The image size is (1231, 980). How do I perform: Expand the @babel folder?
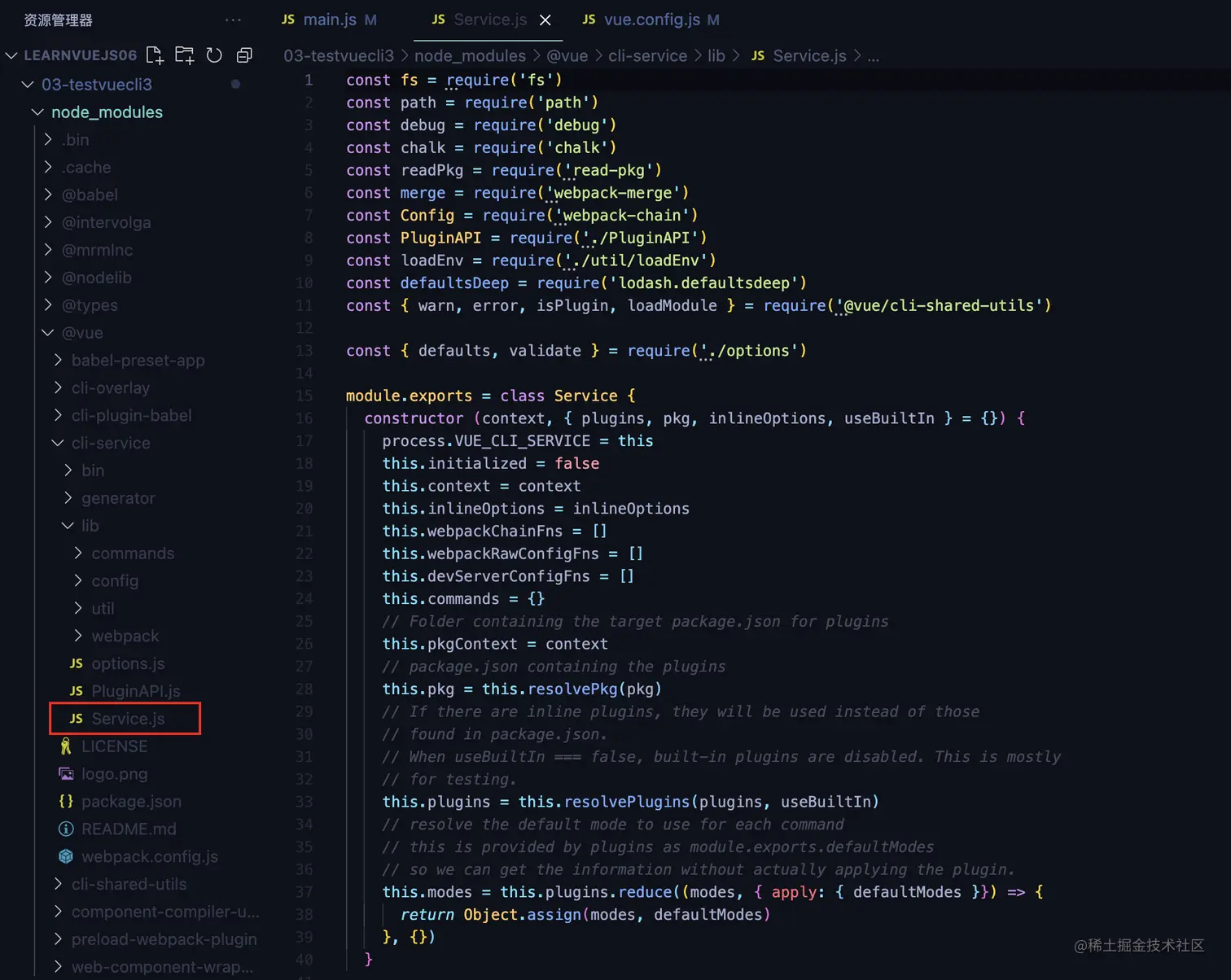point(48,195)
